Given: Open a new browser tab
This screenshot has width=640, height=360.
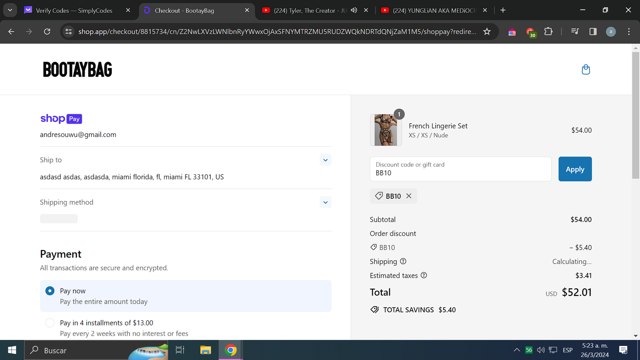Looking at the screenshot, I should (503, 10).
